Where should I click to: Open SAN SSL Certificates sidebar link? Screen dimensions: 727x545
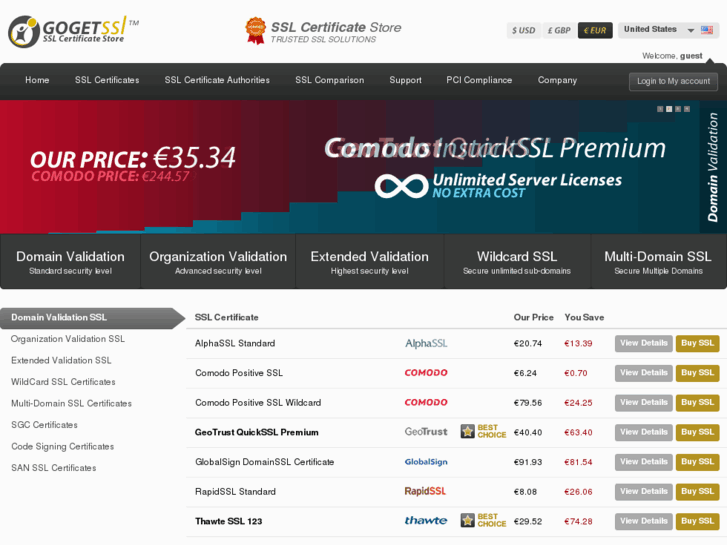[x=54, y=468]
